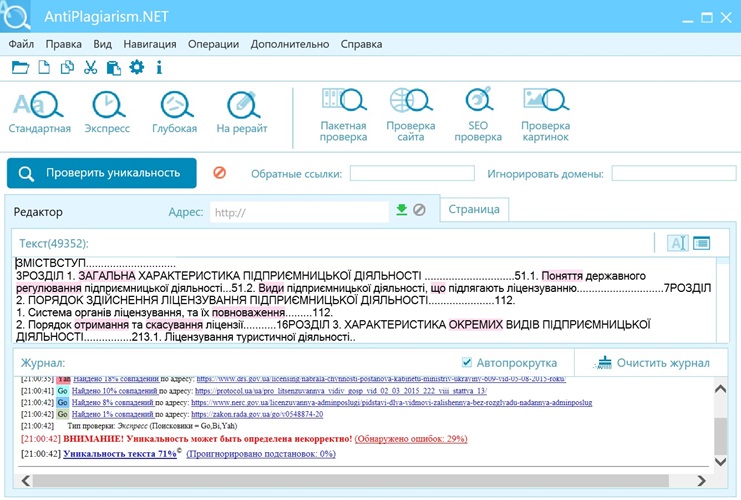The height and width of the screenshot is (500, 741).
Task: Cancel page loading with grey stop icon
Action: pos(419,209)
